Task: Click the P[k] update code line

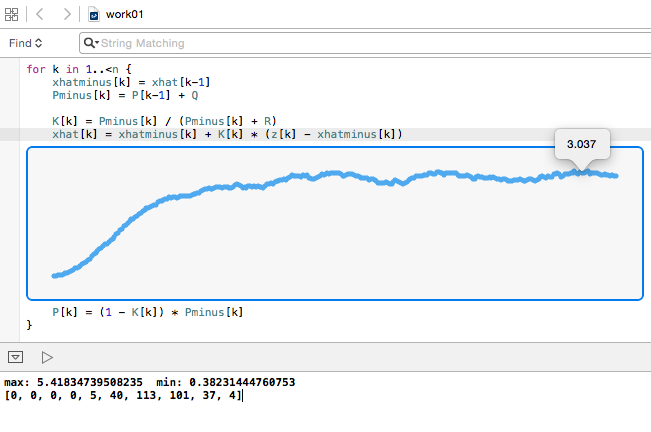Action: point(147,312)
